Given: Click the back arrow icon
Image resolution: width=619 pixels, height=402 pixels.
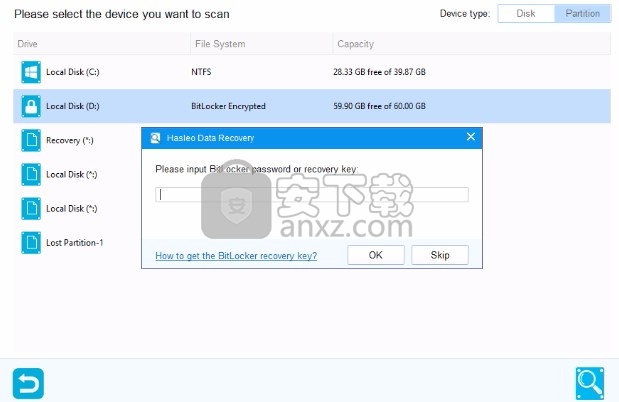Looking at the screenshot, I should [28, 383].
